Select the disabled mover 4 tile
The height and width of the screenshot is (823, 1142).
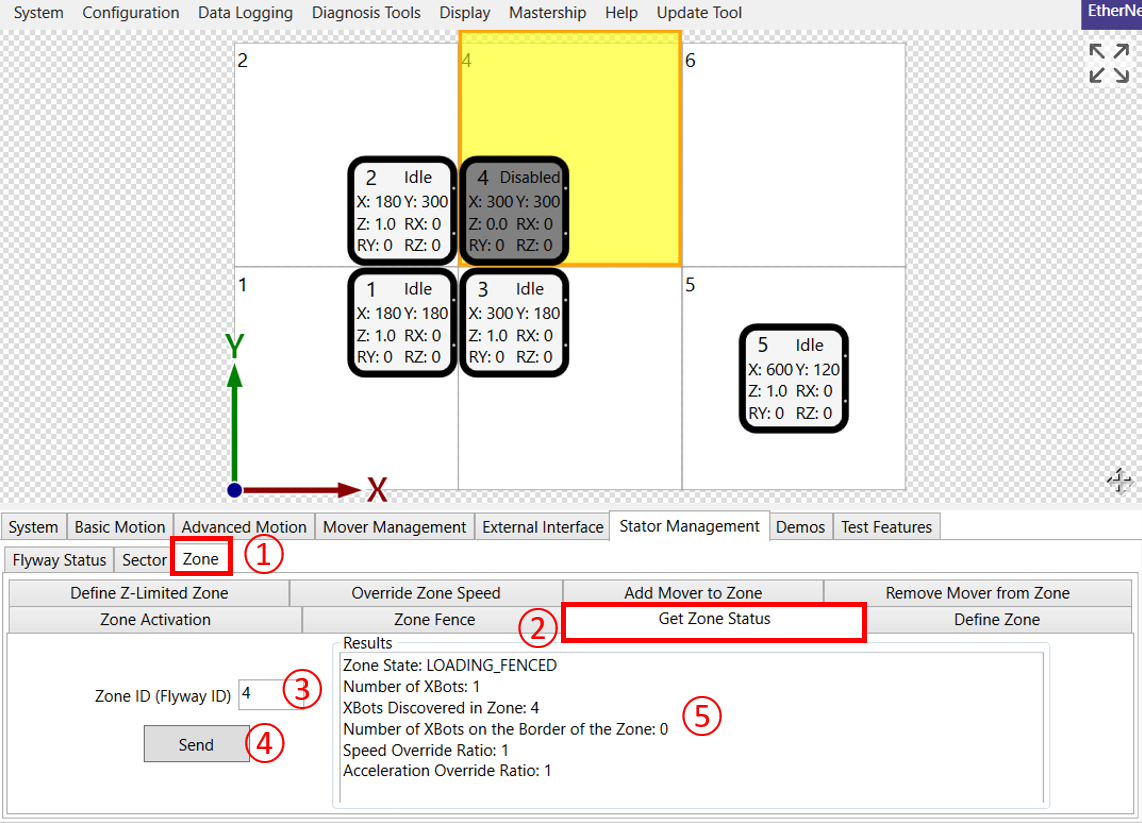[514, 210]
